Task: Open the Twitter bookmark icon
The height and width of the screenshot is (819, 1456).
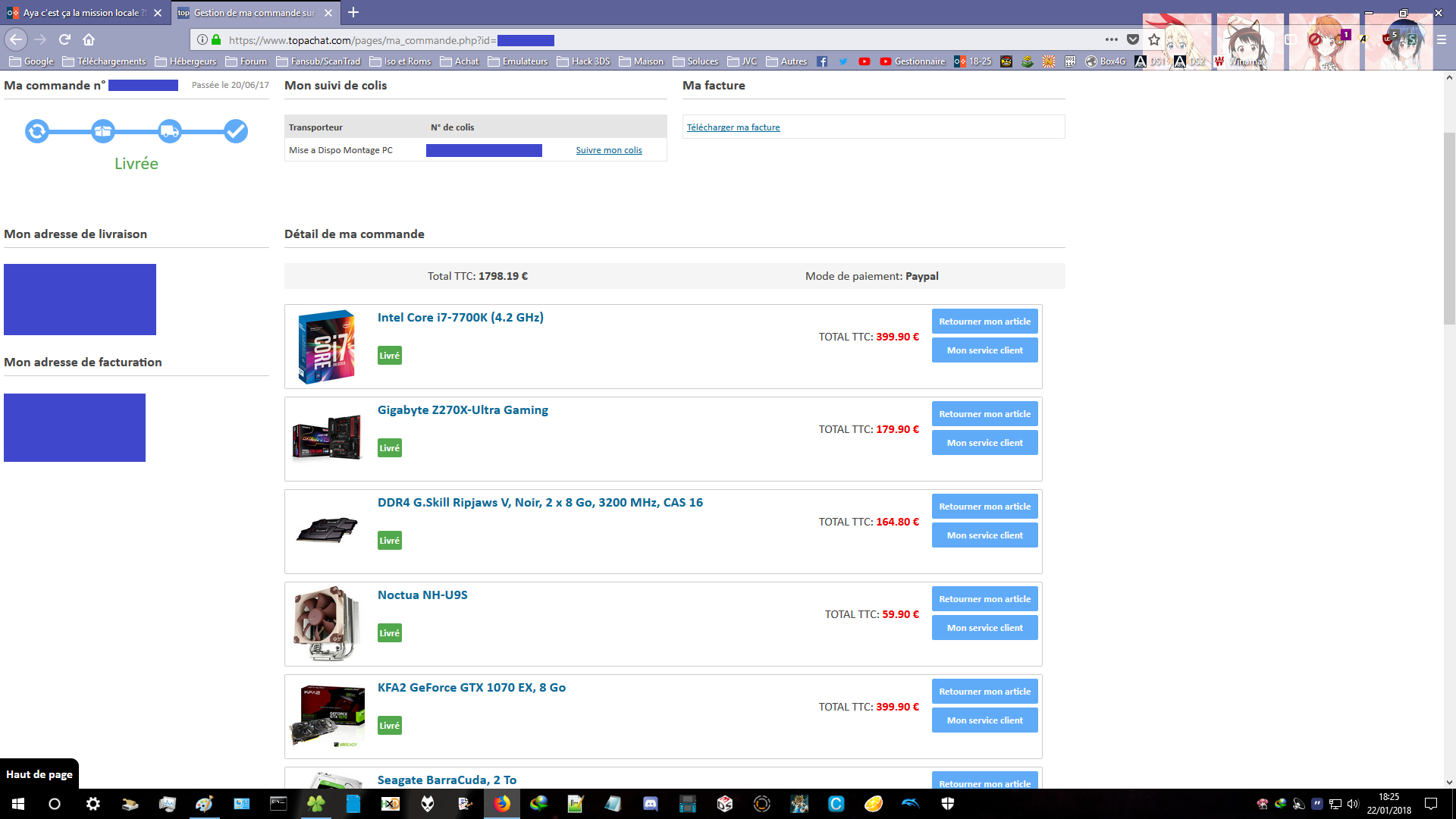Action: 843,61
